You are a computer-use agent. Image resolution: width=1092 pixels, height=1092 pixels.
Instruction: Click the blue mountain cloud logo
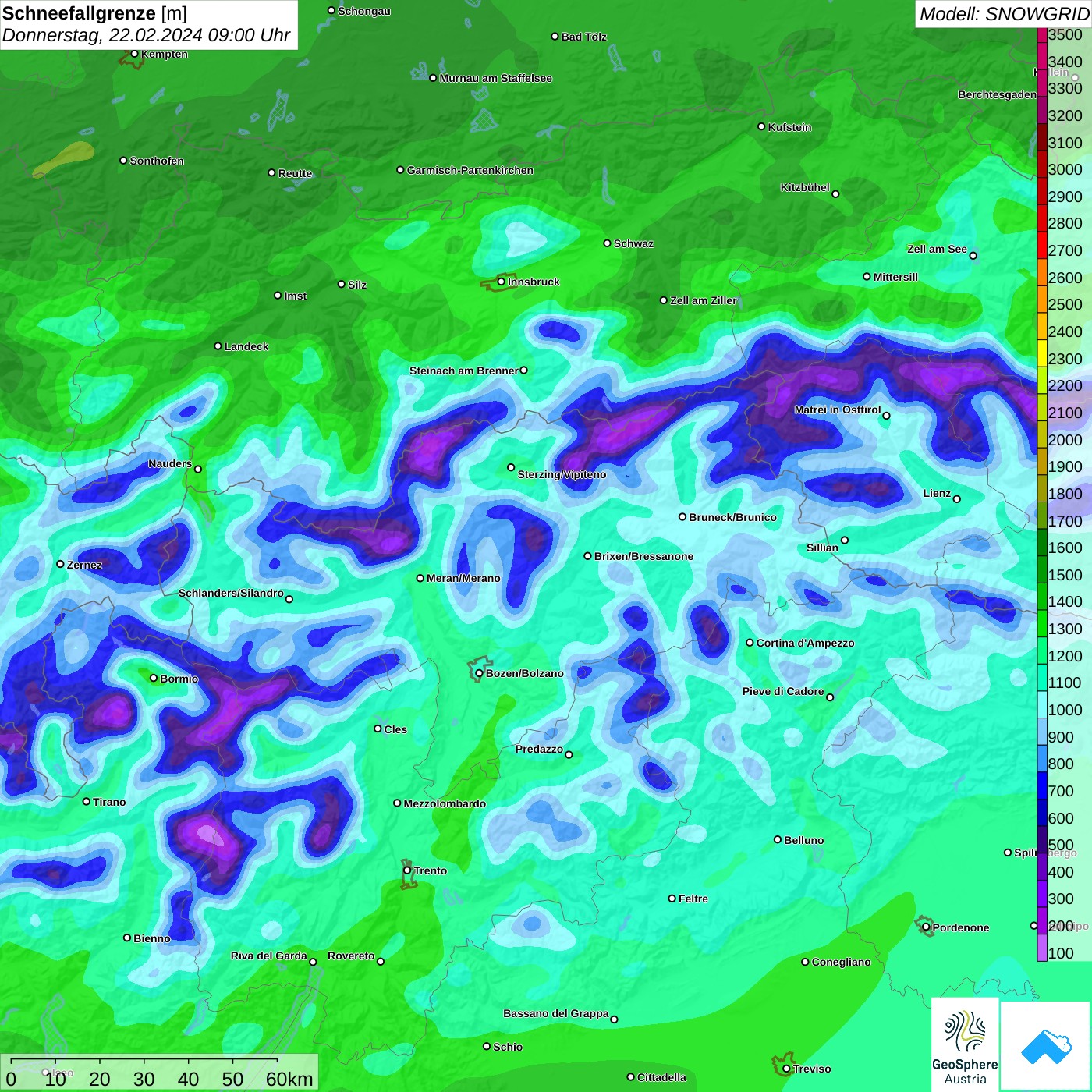pyautogui.click(x=1046, y=1046)
